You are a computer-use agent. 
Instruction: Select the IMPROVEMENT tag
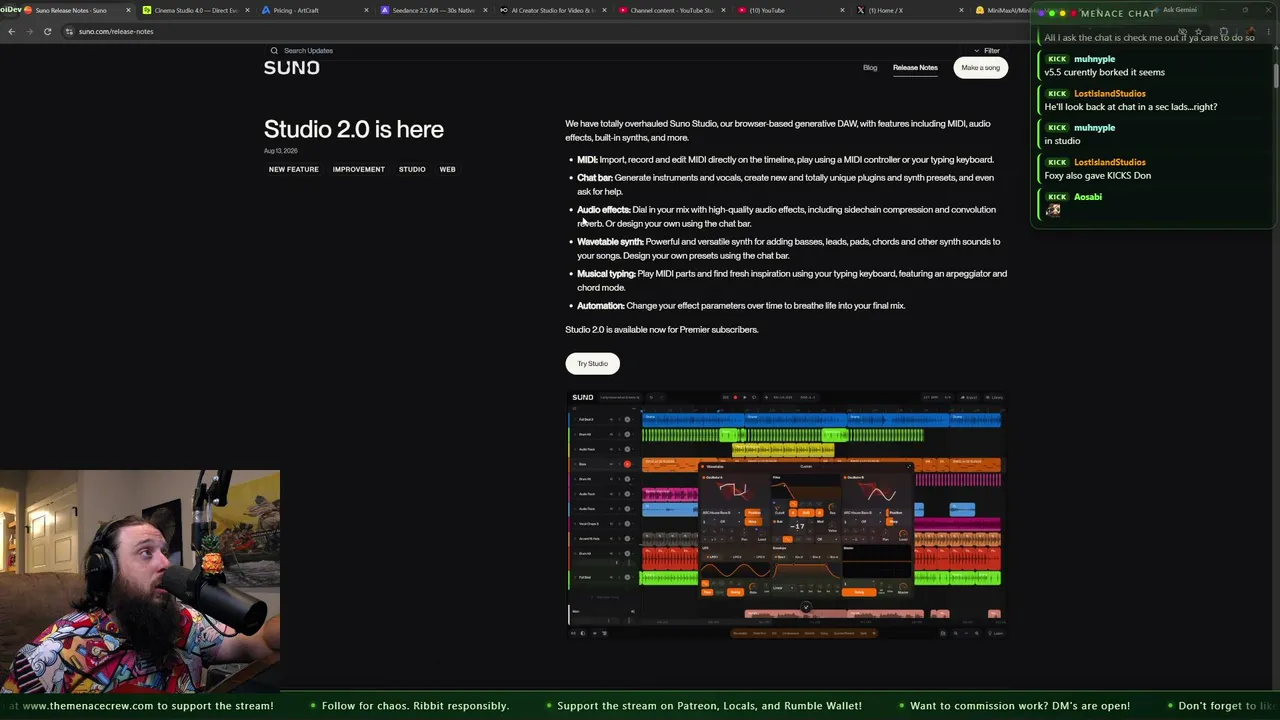pos(358,170)
